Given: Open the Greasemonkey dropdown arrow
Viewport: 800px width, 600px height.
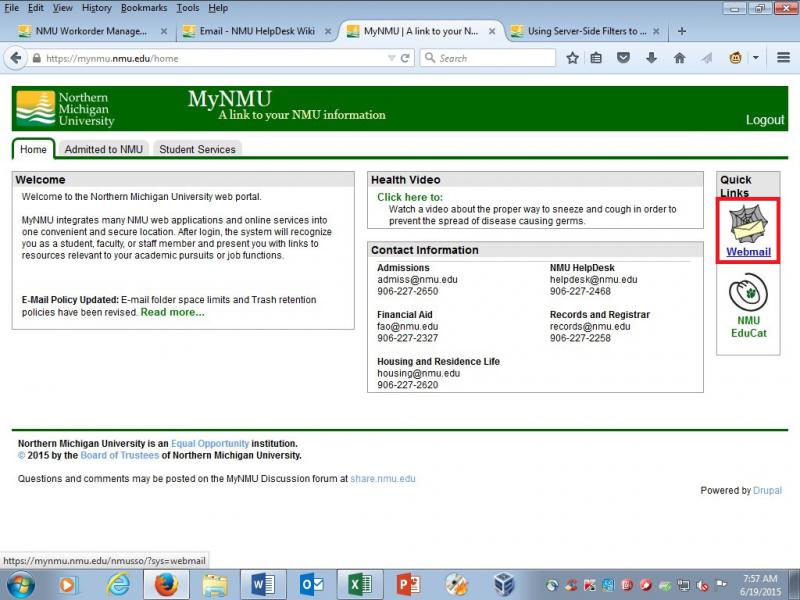Looking at the screenshot, I should tap(756, 58).
